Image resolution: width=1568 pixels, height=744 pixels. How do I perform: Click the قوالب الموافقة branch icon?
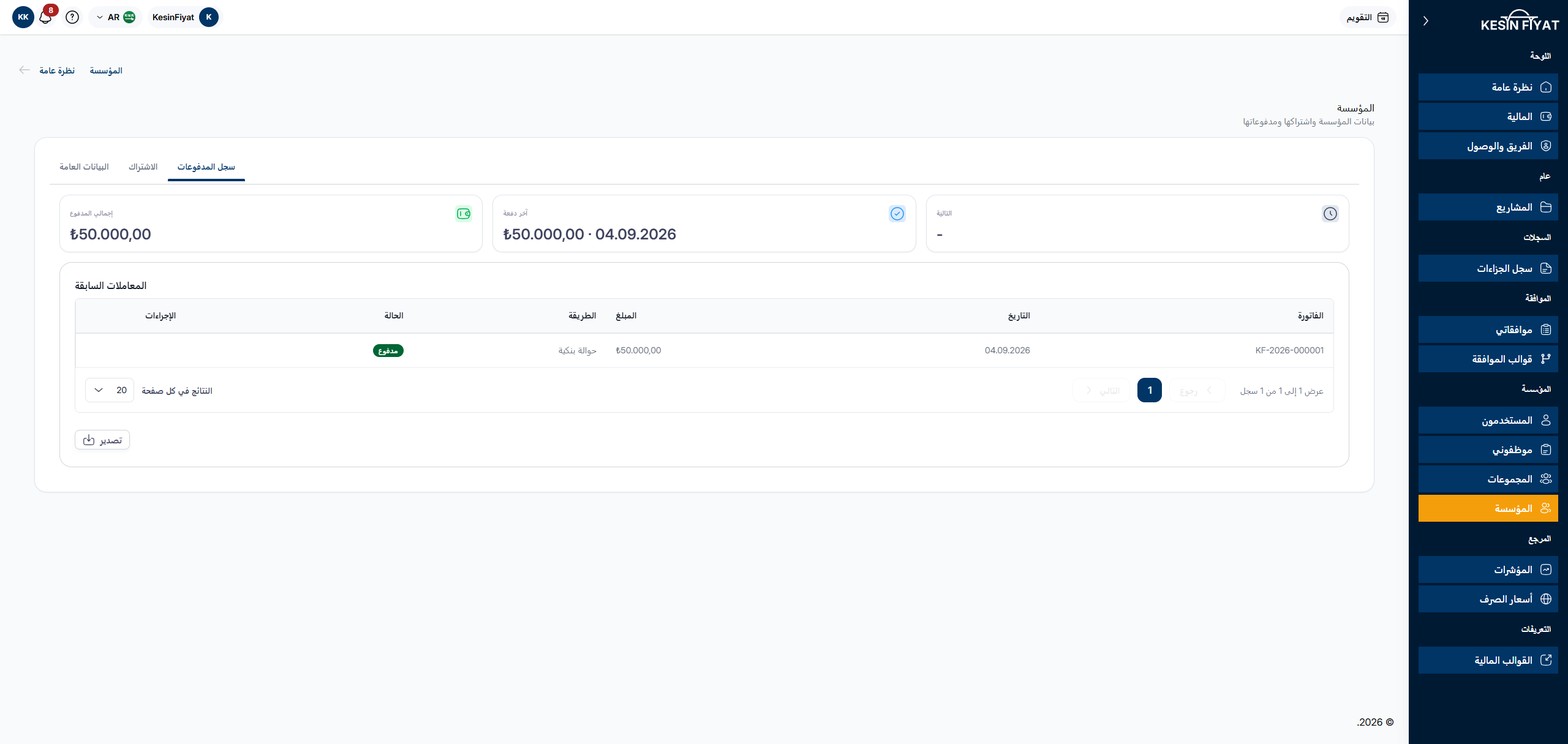coord(1545,358)
